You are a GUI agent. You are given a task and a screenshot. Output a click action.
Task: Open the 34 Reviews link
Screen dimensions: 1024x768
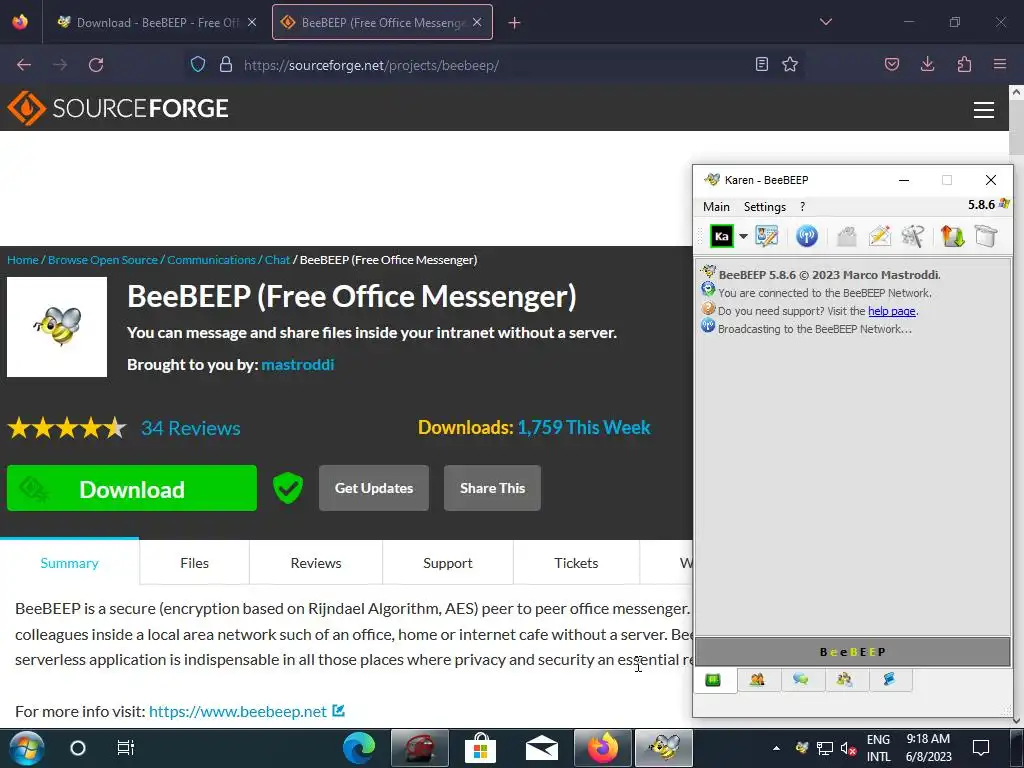(x=191, y=428)
